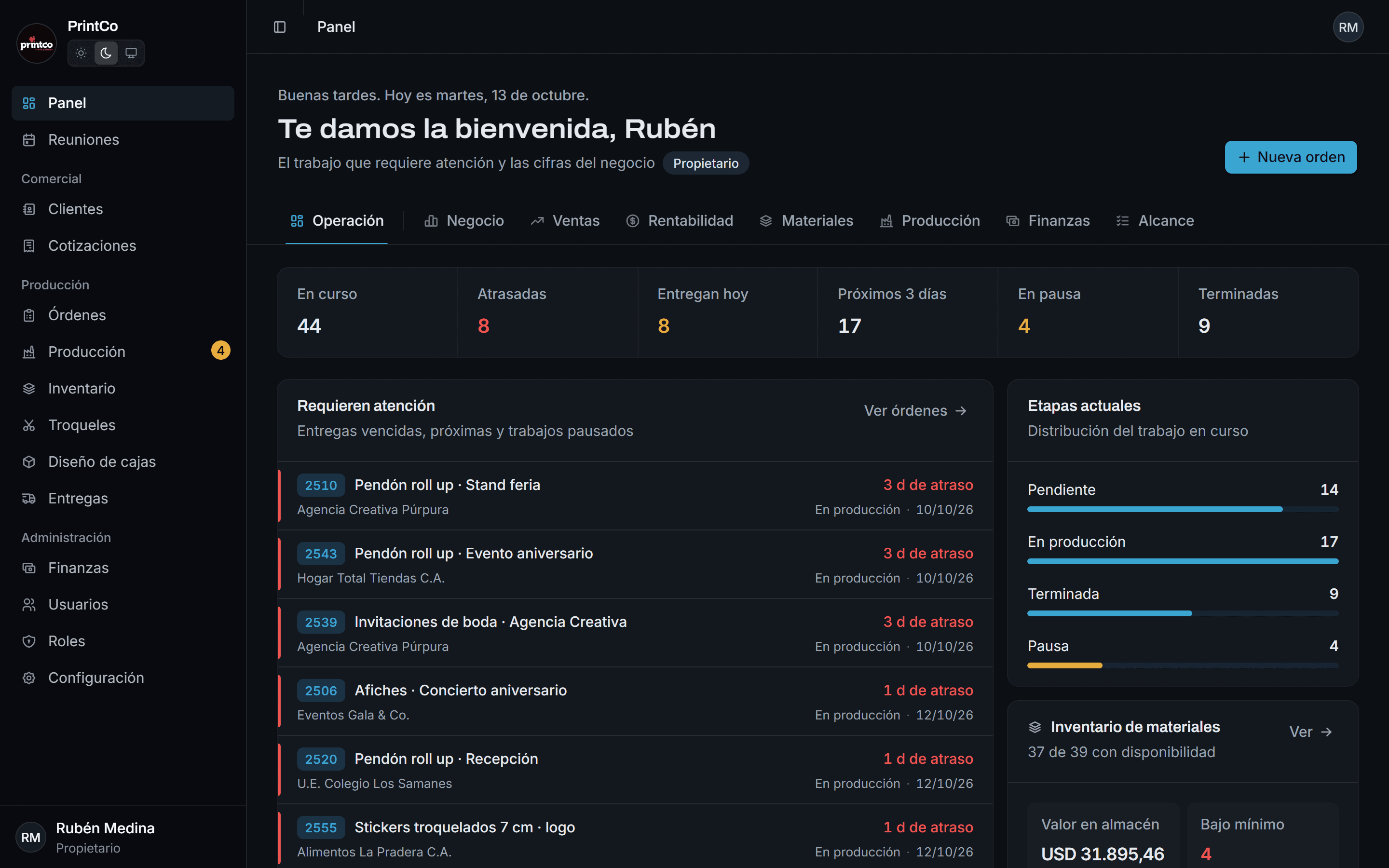
Task: Click the Atrasadas stat card
Action: click(x=547, y=312)
